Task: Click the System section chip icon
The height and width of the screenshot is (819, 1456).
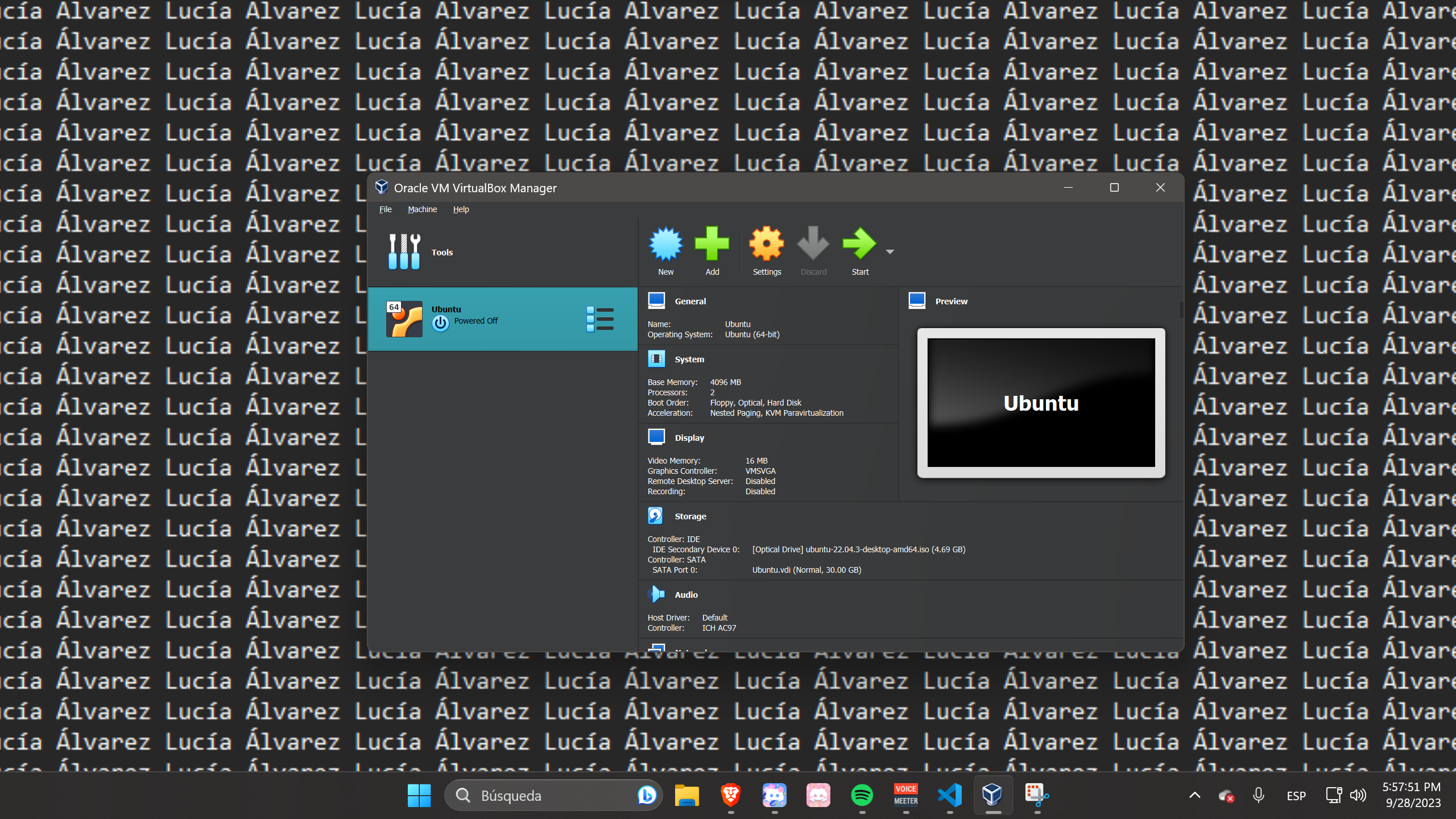Action: (656, 359)
